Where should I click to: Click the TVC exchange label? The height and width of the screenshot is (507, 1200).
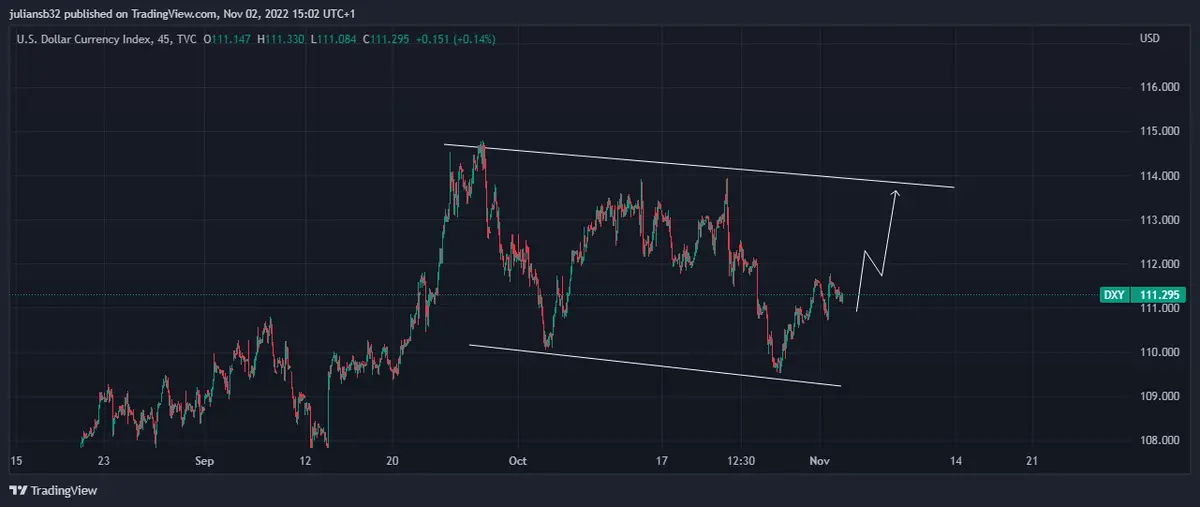point(186,39)
